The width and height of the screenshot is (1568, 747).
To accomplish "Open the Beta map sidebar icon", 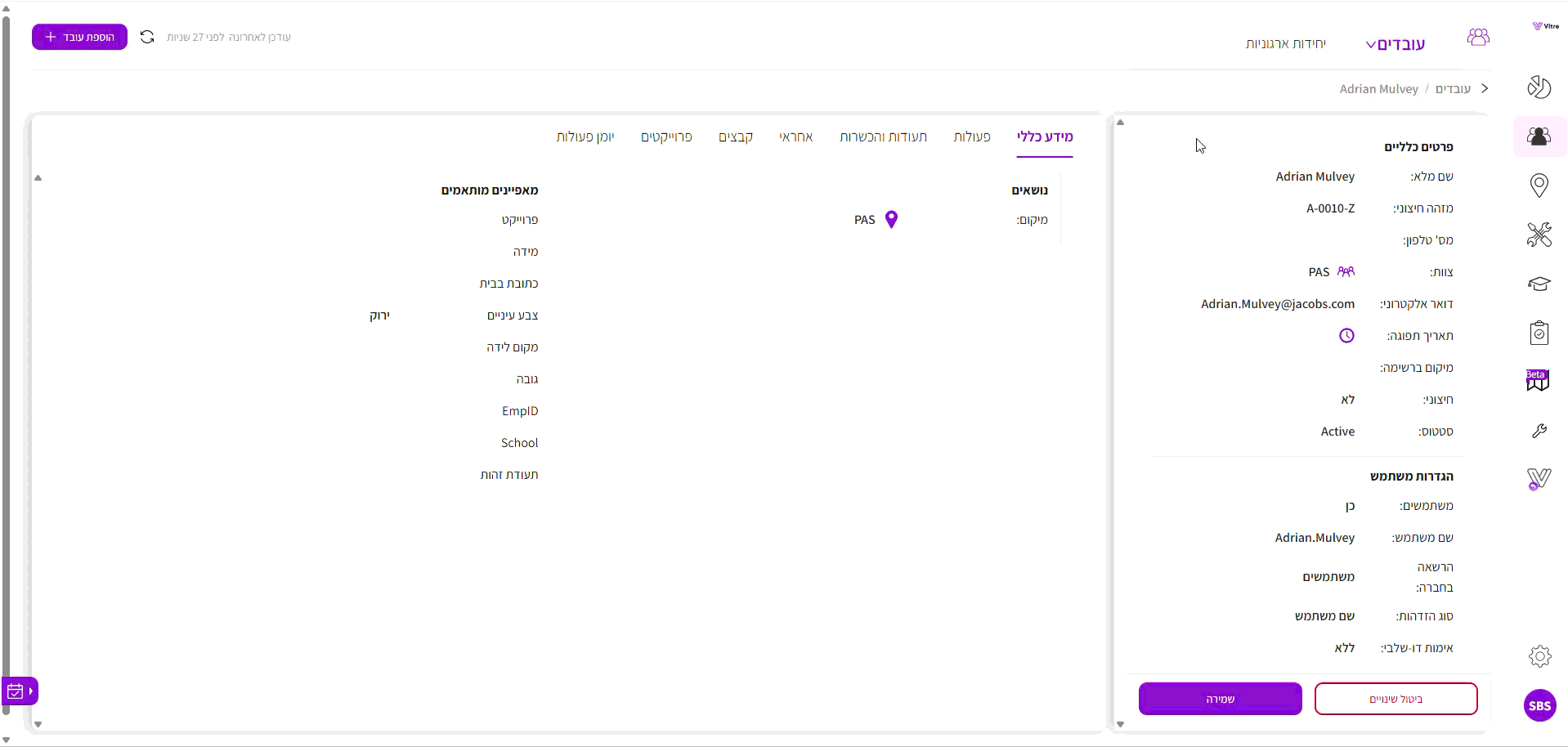I will pos(1538,381).
